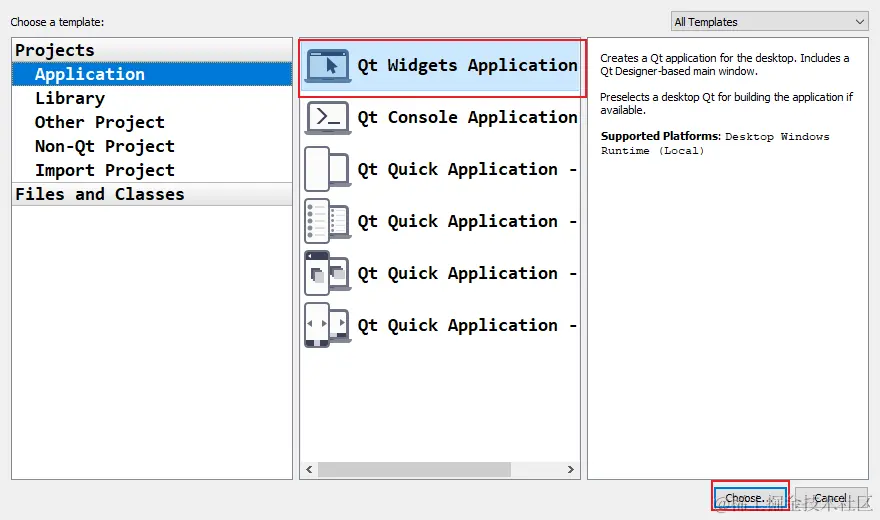This screenshot has height=520, width=880.
Task: Select Application under Projects
Action: [x=152, y=74]
